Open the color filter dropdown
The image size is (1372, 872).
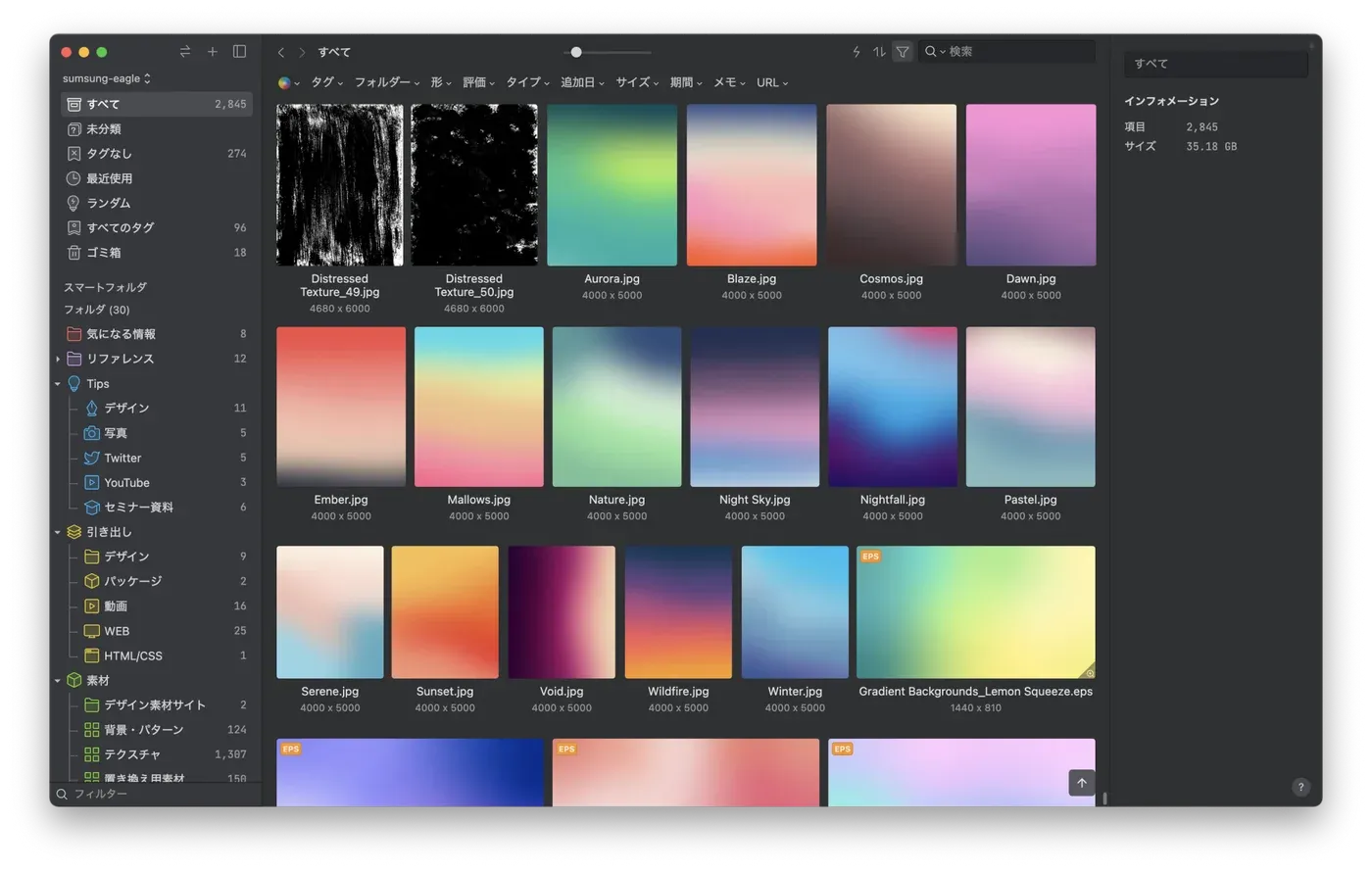288,82
